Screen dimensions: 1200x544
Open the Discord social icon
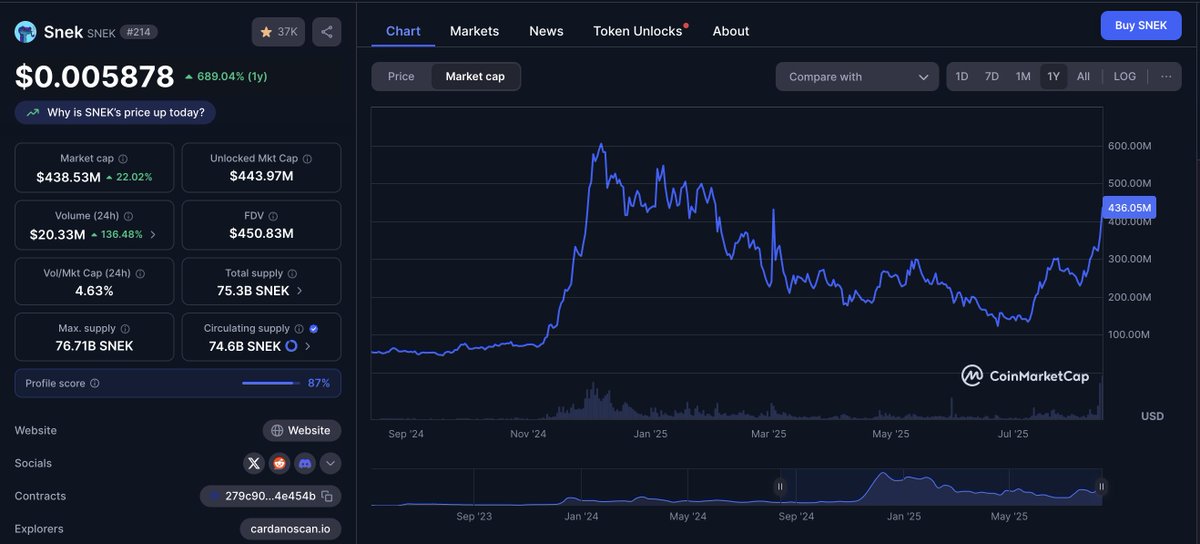click(304, 463)
